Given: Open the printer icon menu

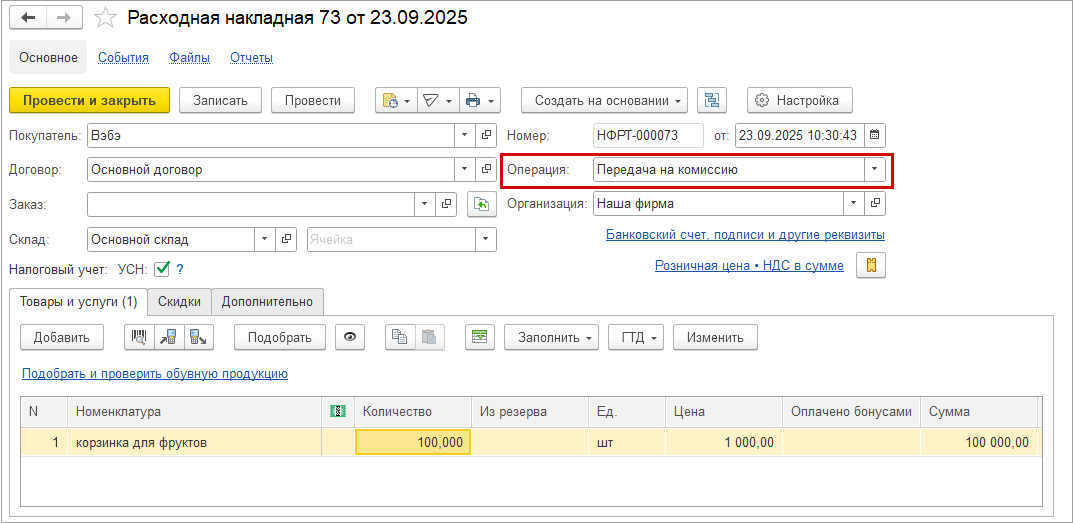Looking at the screenshot, I should pyautogui.click(x=480, y=101).
